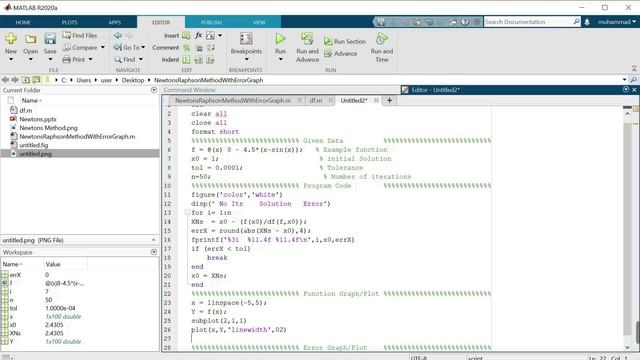Open the dropdown under New
640x360 pixels.
pos(11,60)
